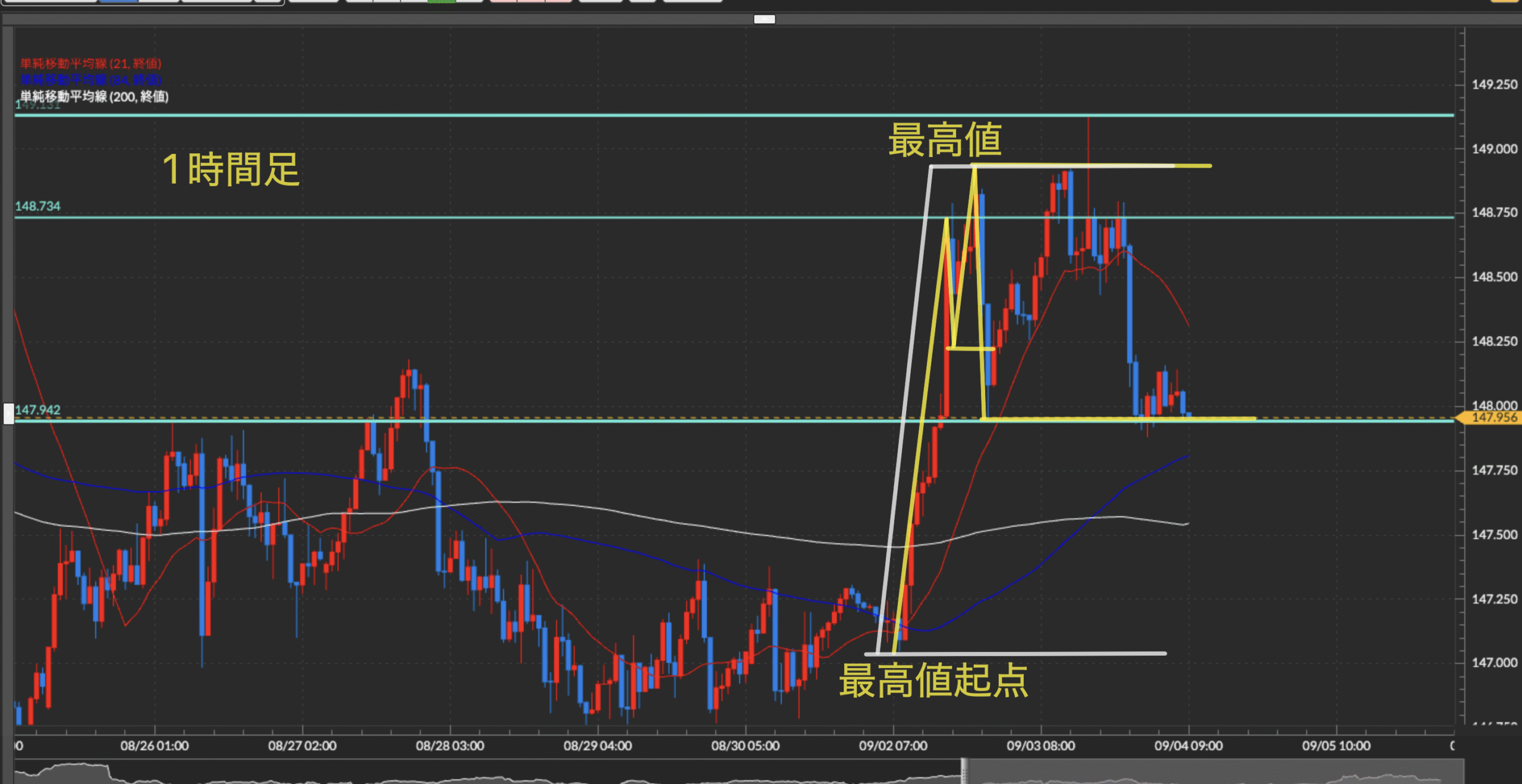The width and height of the screenshot is (1522, 784).
Task: Click the white handle on the chart's left edge
Action: (x=8, y=414)
